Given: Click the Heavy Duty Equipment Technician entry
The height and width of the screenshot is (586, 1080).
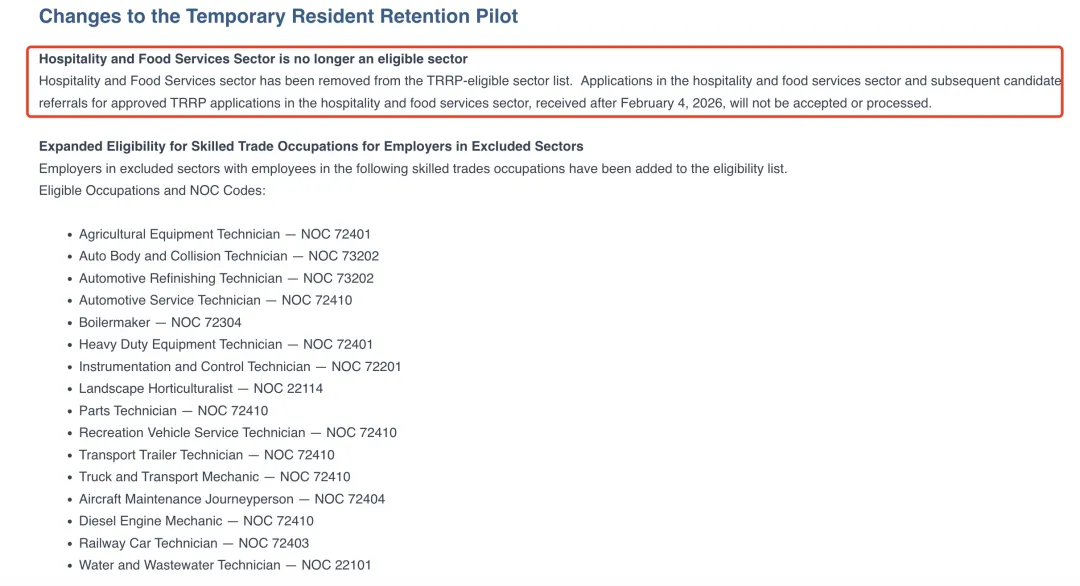Looking at the screenshot, I should (226, 344).
